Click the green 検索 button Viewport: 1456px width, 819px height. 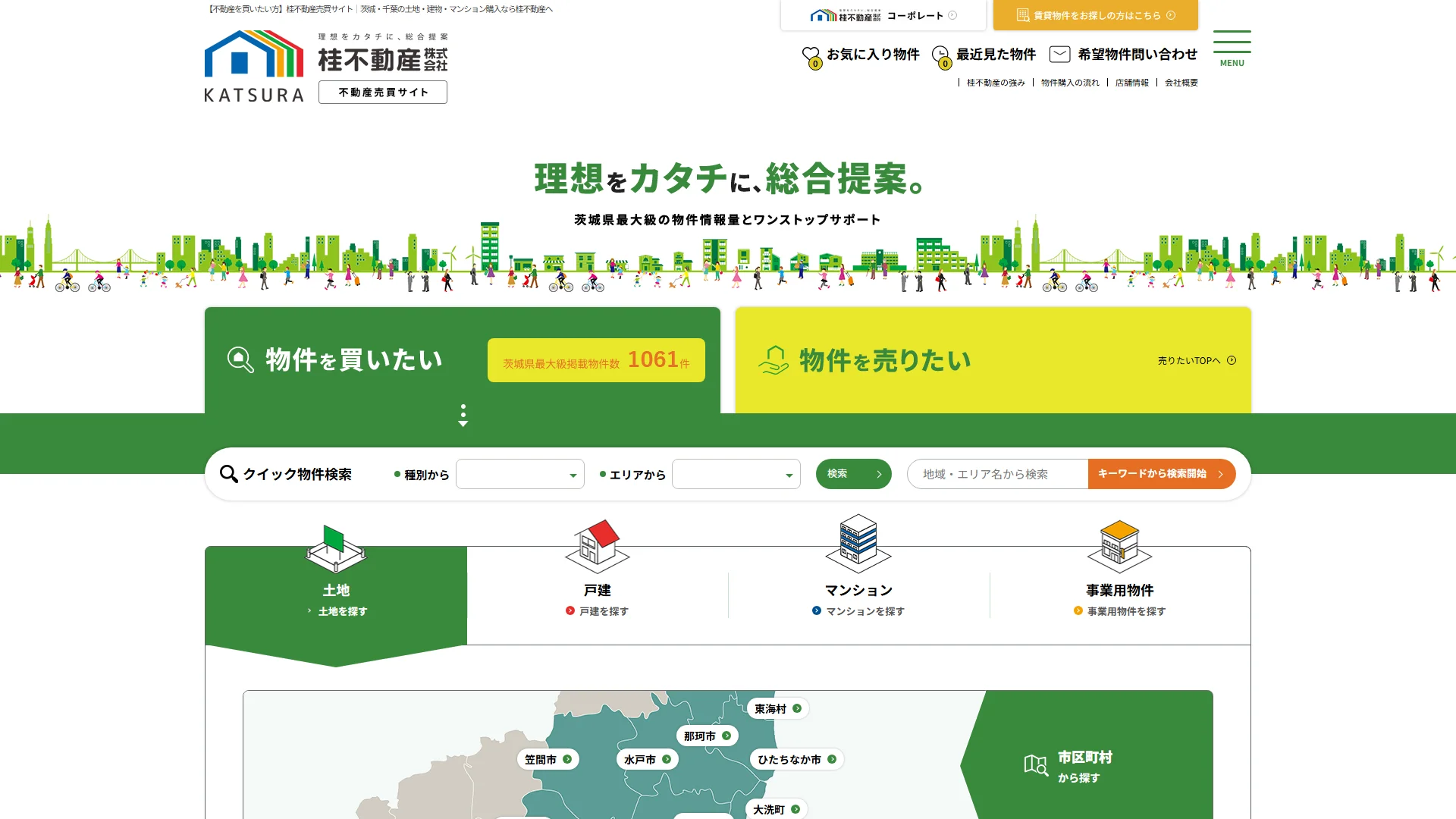tap(854, 474)
